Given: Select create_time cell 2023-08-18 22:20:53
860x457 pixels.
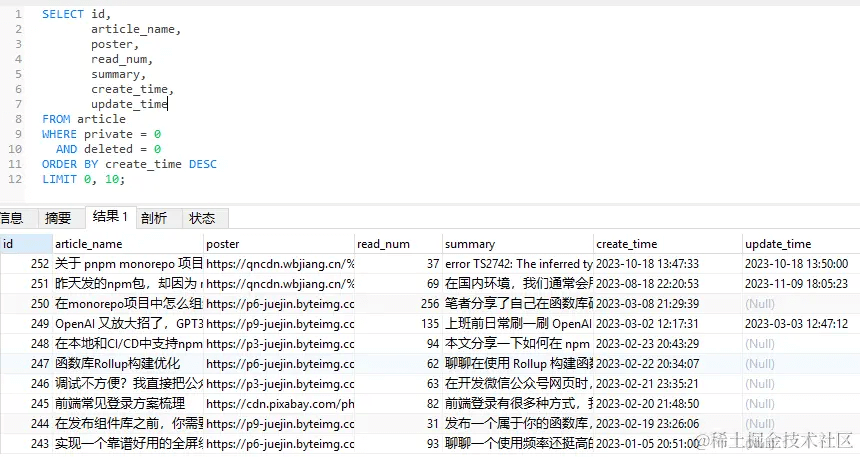Looking at the screenshot, I should 667,284.
